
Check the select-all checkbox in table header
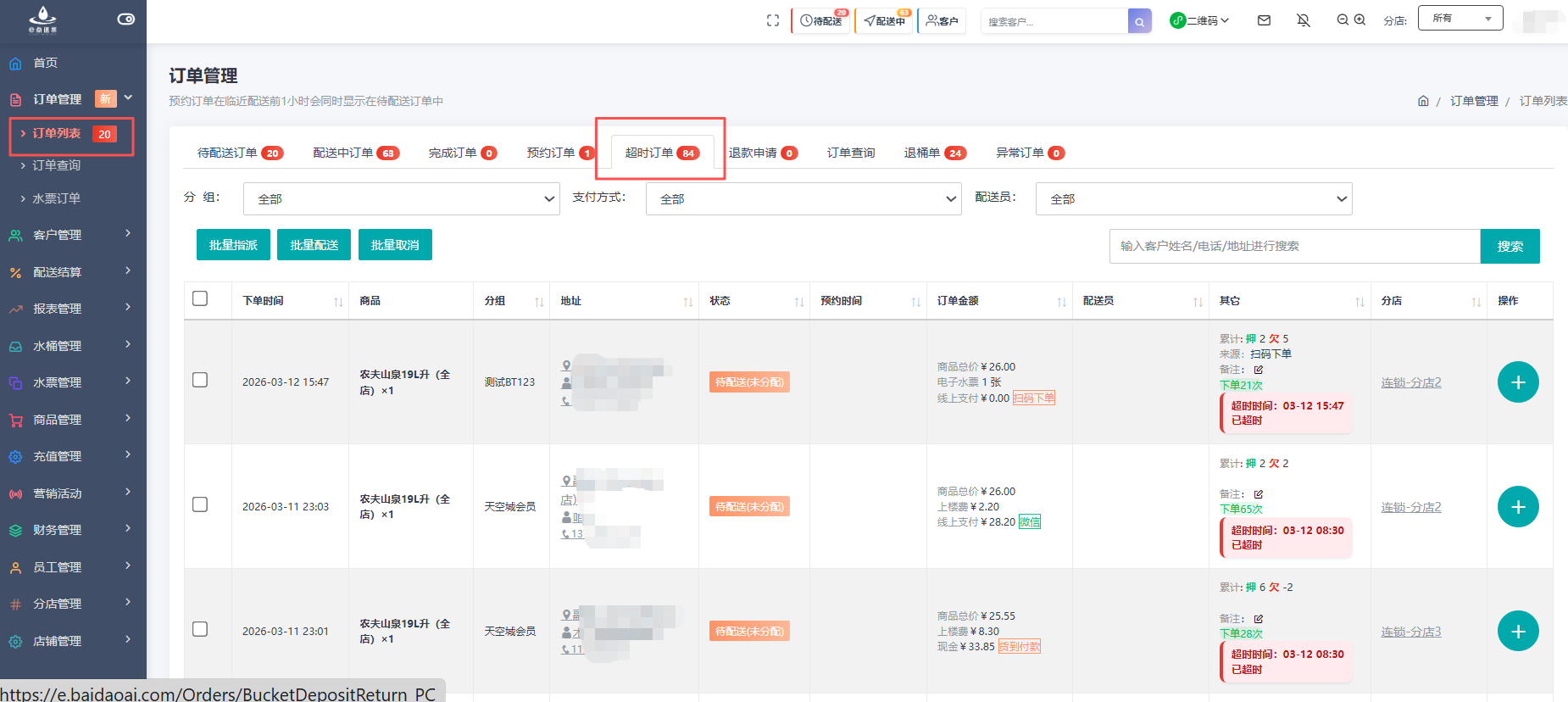click(200, 298)
